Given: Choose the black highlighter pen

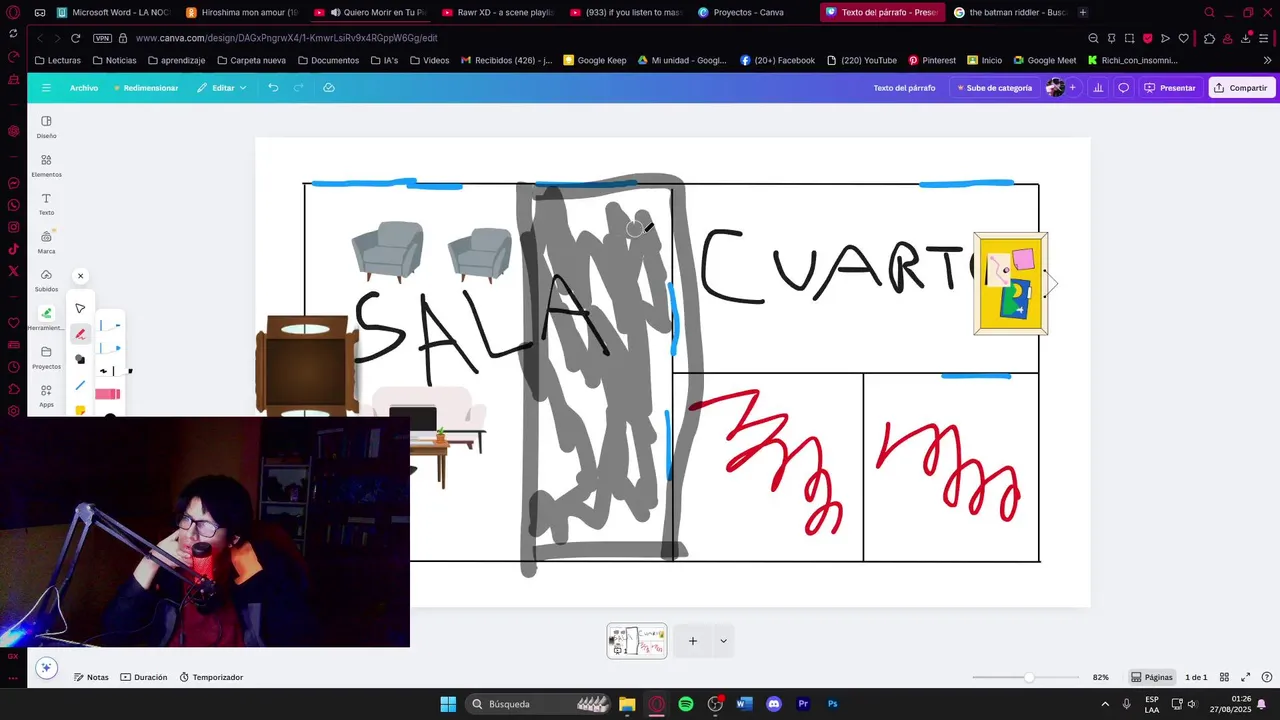Looking at the screenshot, I should click(115, 371).
